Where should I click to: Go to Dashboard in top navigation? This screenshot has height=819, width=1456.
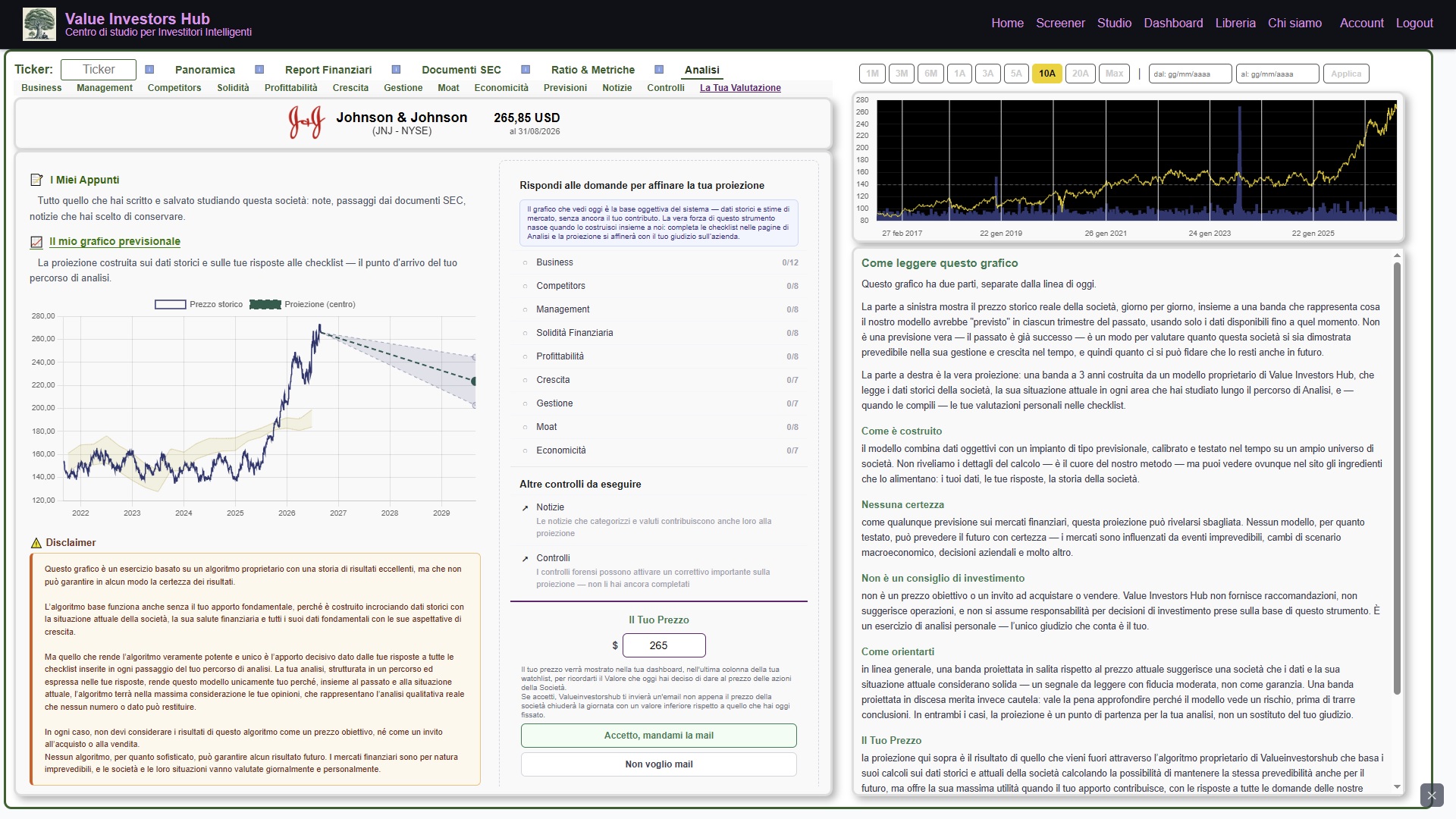[1173, 23]
